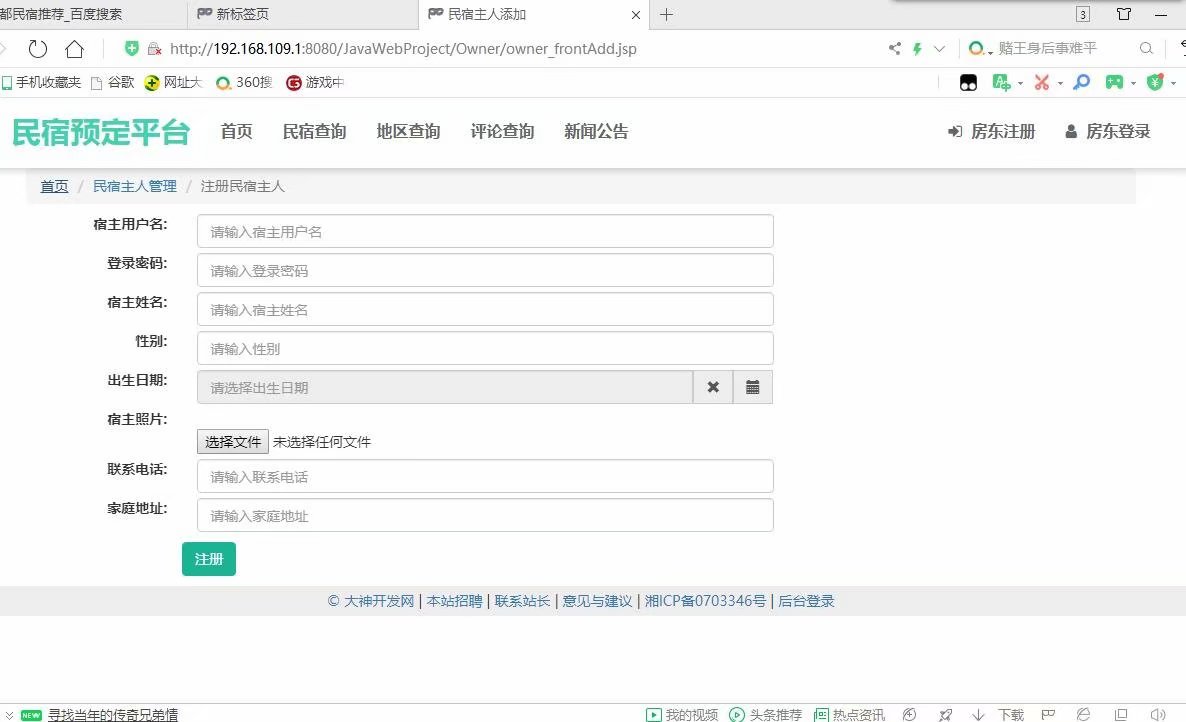Image resolution: width=1186 pixels, height=722 pixels.
Task: Open 评论查询 navigation item
Action: [x=502, y=132]
